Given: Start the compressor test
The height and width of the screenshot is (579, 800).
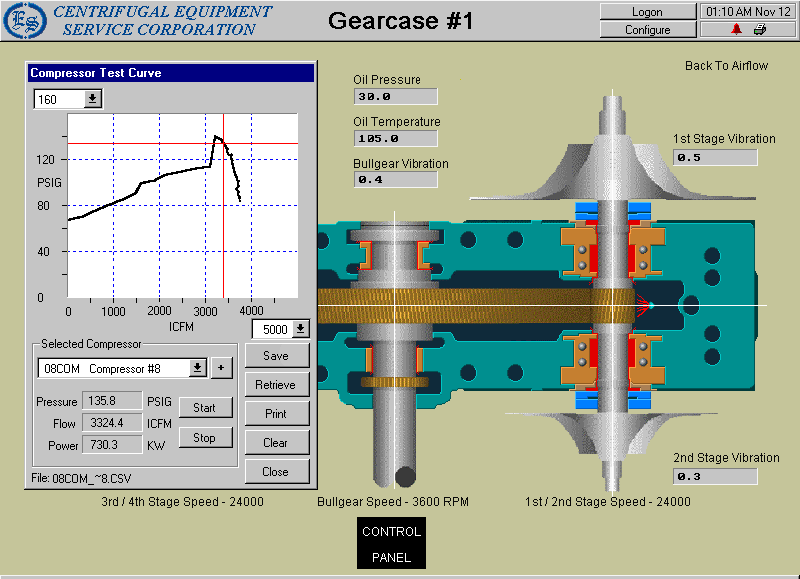Looking at the screenshot, I should coord(205,408).
